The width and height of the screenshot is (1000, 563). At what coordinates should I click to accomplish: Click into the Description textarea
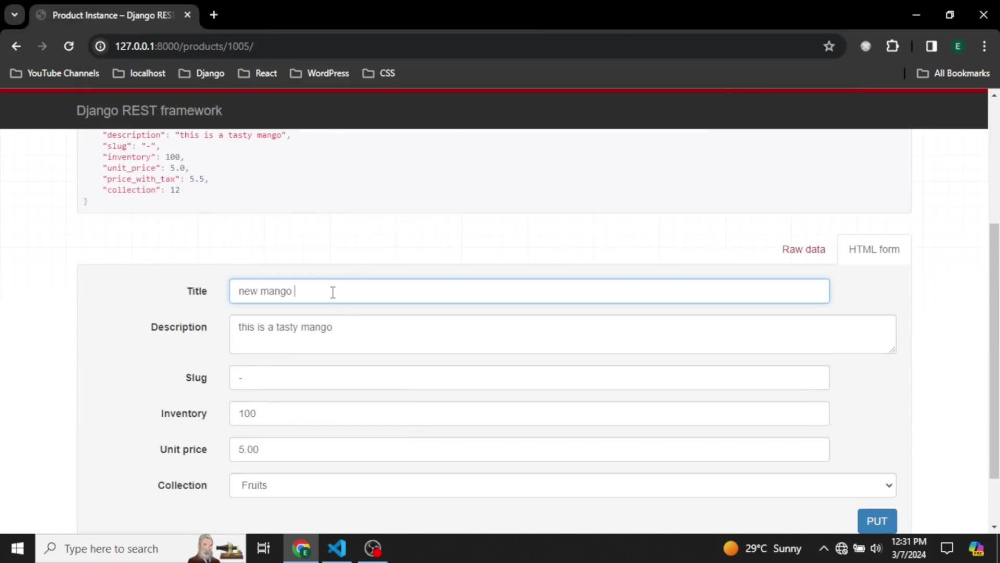[562, 334]
